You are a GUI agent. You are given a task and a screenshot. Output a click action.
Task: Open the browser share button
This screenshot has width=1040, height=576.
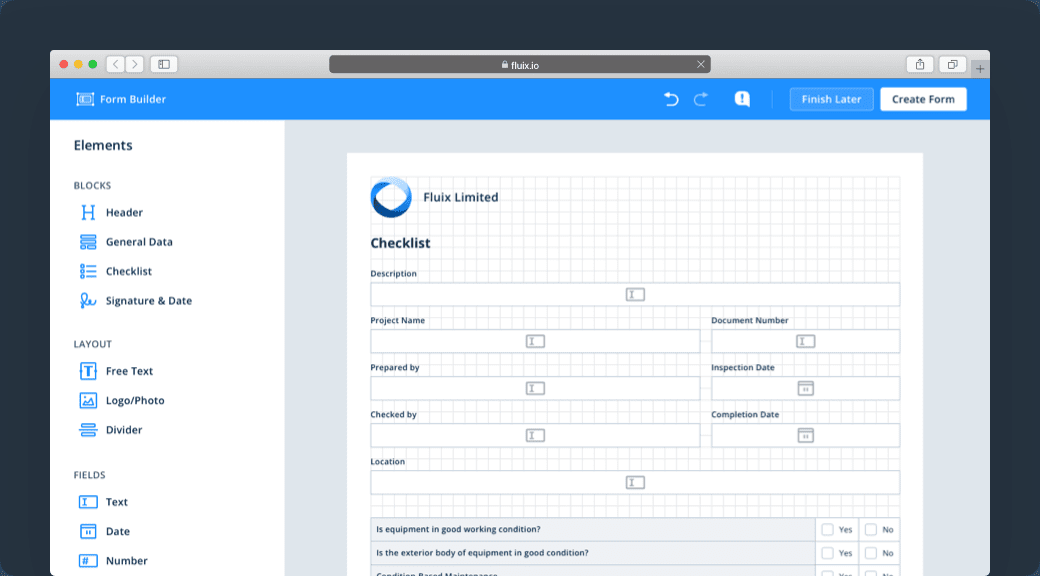coord(920,64)
